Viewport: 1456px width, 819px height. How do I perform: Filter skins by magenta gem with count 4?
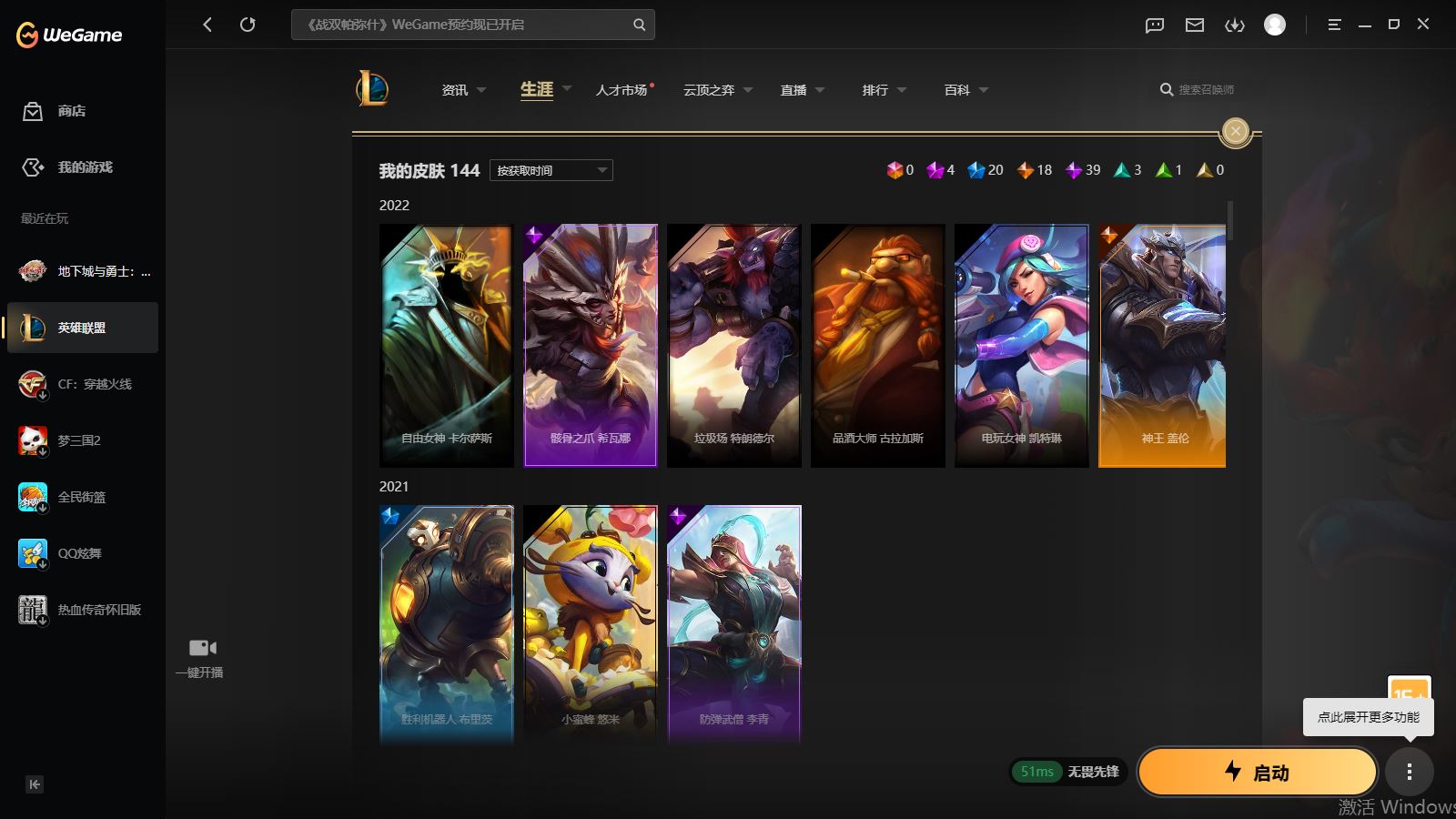point(940,170)
